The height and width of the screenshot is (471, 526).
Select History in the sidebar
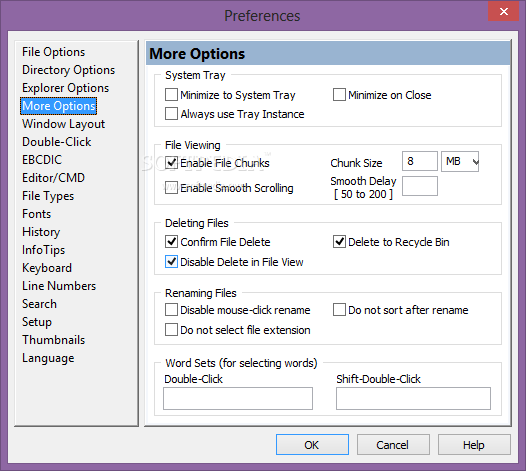point(41,232)
